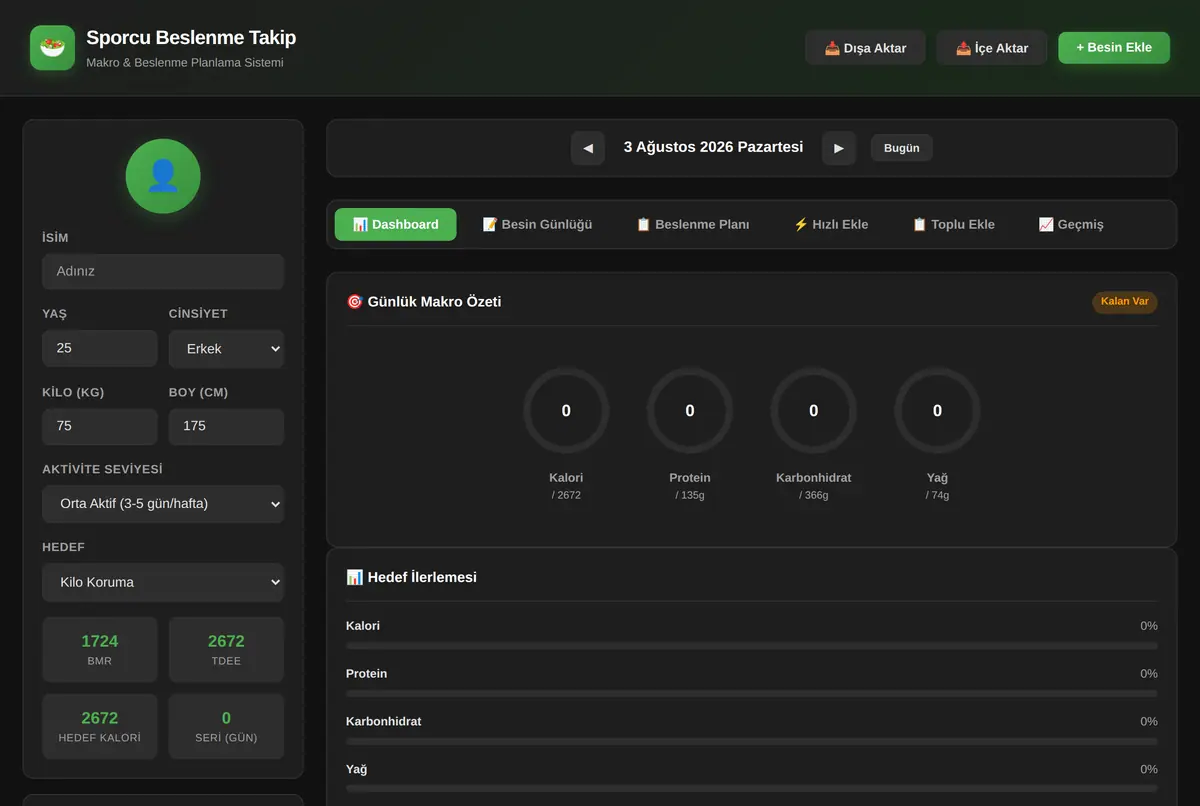
Task: Click the Yağ progress bar
Action: pos(752,790)
